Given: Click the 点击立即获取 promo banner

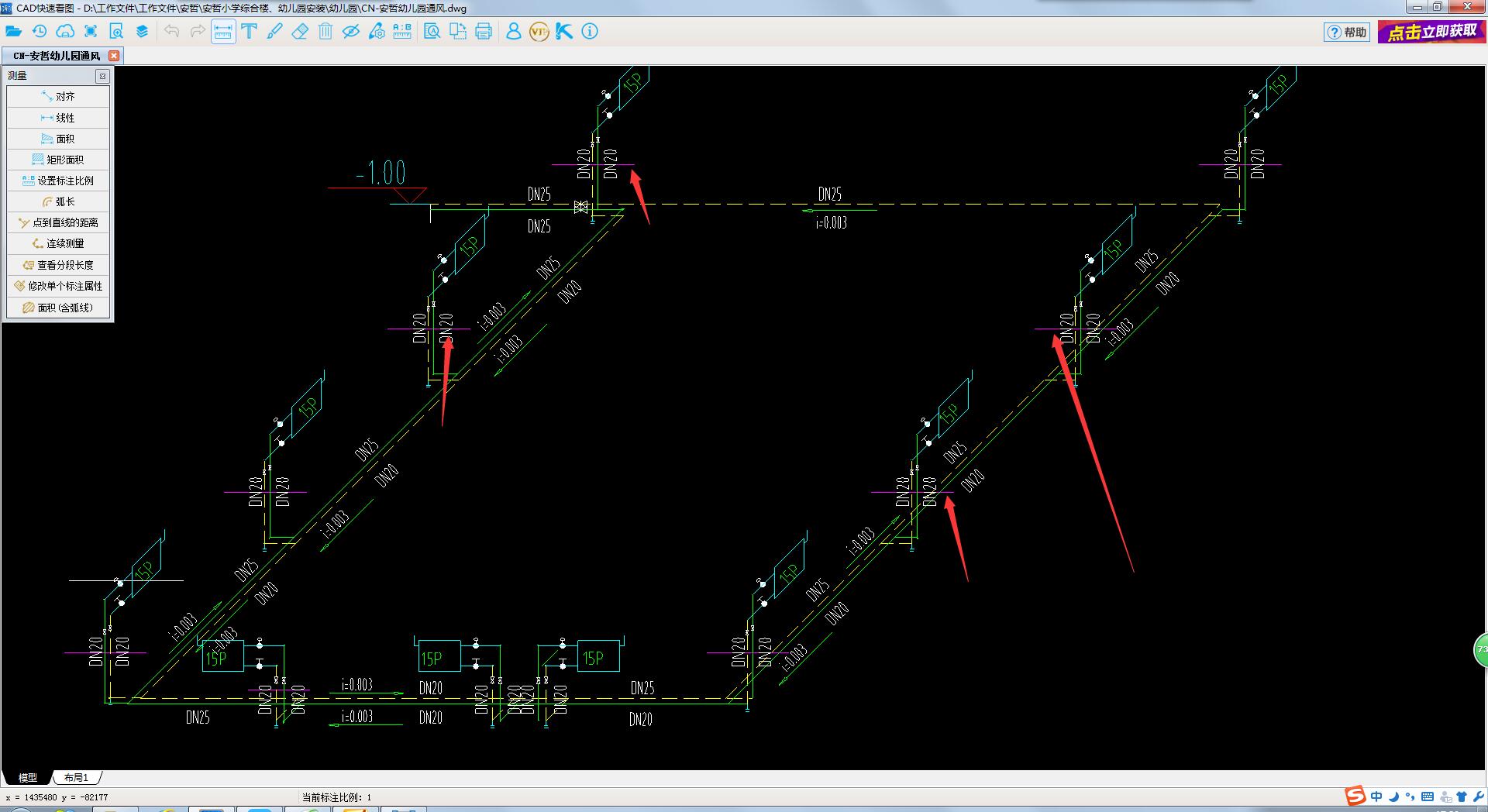Looking at the screenshot, I should [x=1431, y=32].
